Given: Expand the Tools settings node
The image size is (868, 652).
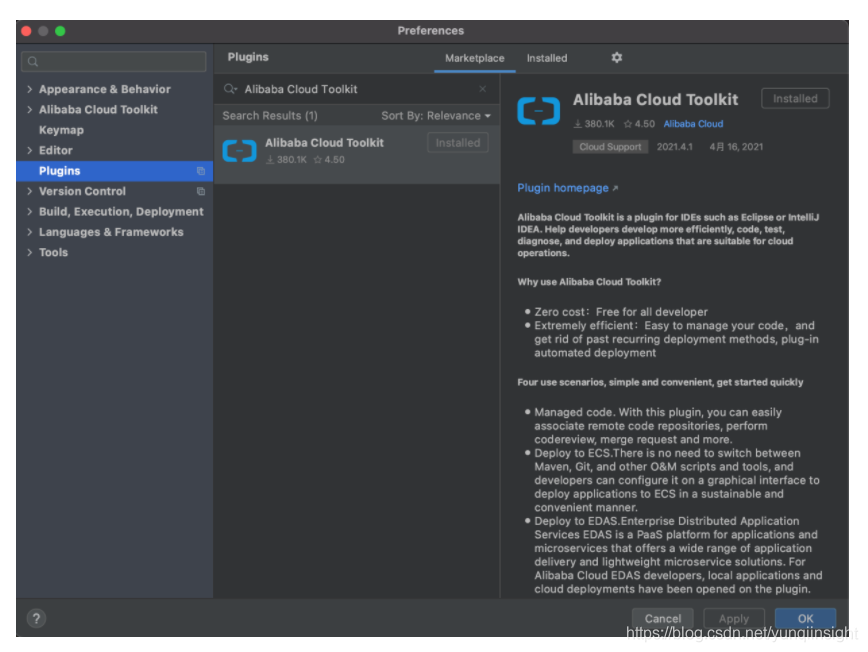Looking at the screenshot, I should pos(30,252).
